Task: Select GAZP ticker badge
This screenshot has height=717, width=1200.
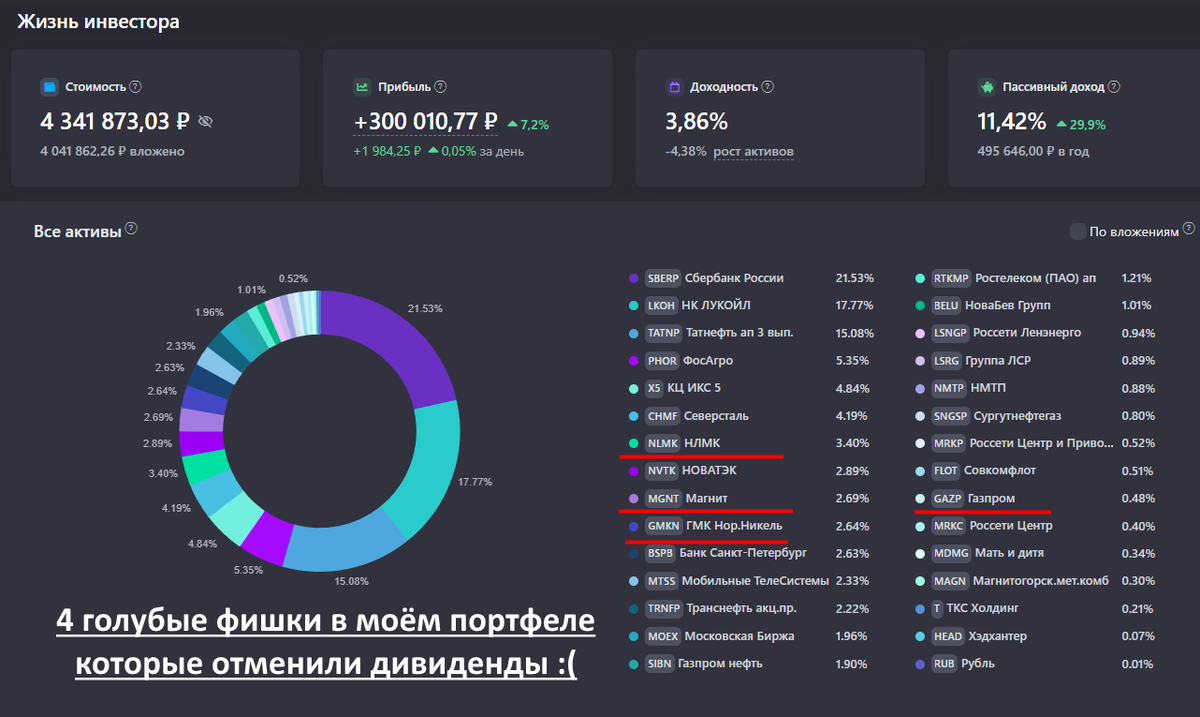Action: click(x=947, y=498)
